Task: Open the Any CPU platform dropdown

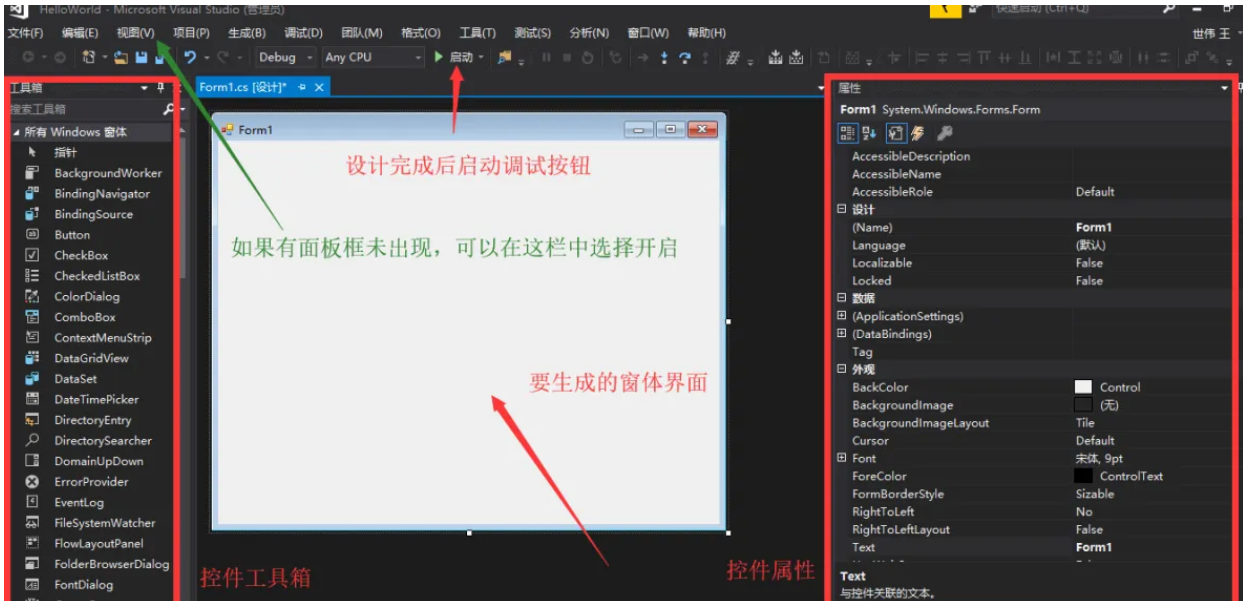Action: (x=420, y=58)
